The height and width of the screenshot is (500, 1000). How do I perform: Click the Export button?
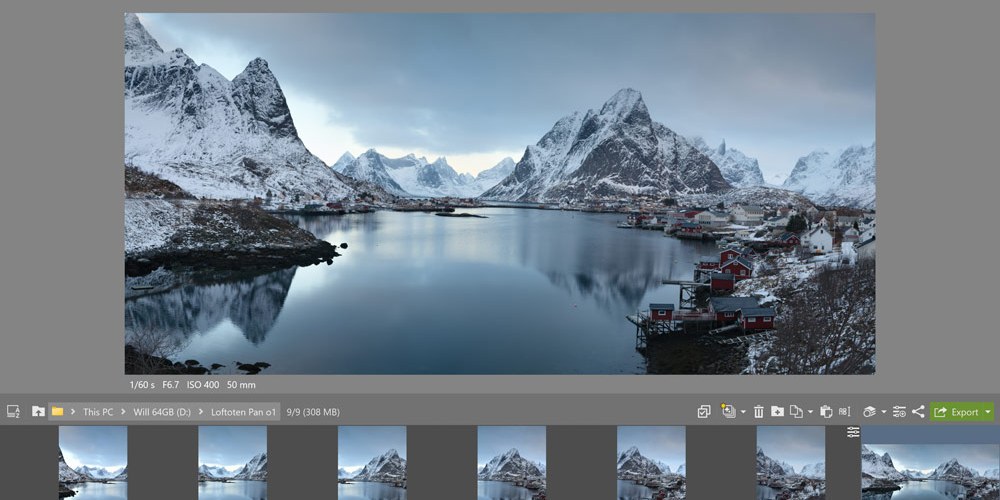(957, 412)
